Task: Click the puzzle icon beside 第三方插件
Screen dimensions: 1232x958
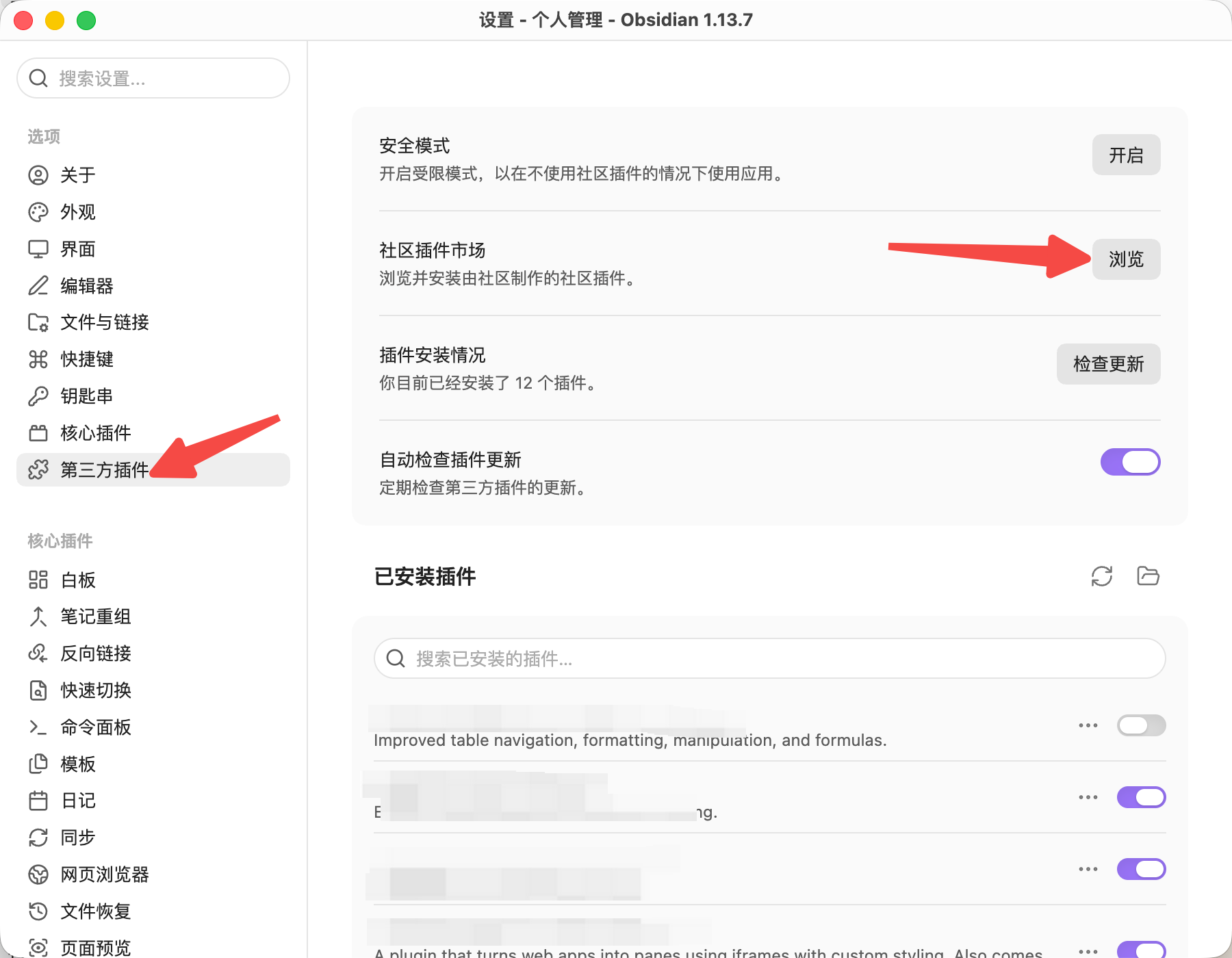Action: 38,470
